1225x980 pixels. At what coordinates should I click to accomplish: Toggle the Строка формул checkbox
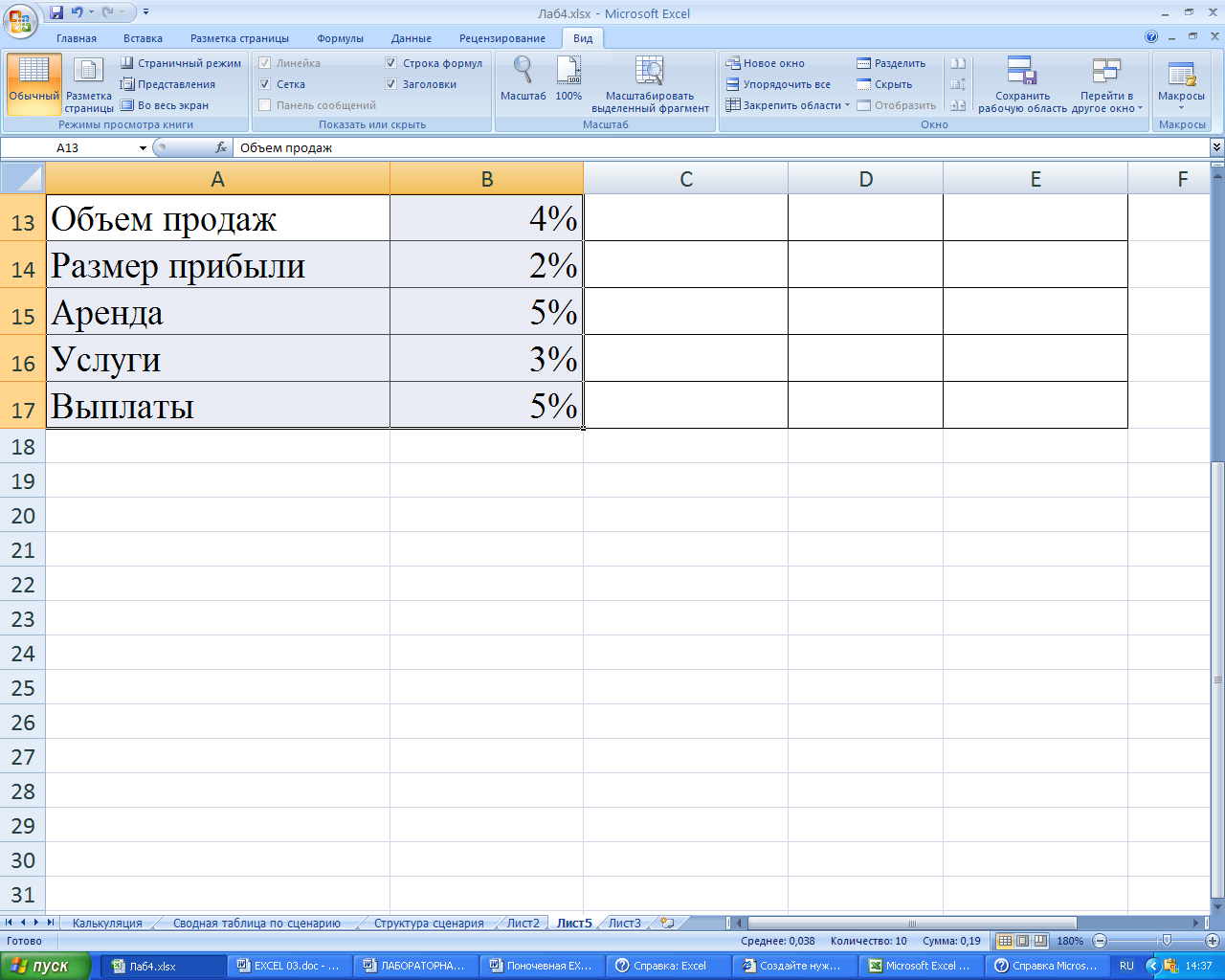click(390, 63)
